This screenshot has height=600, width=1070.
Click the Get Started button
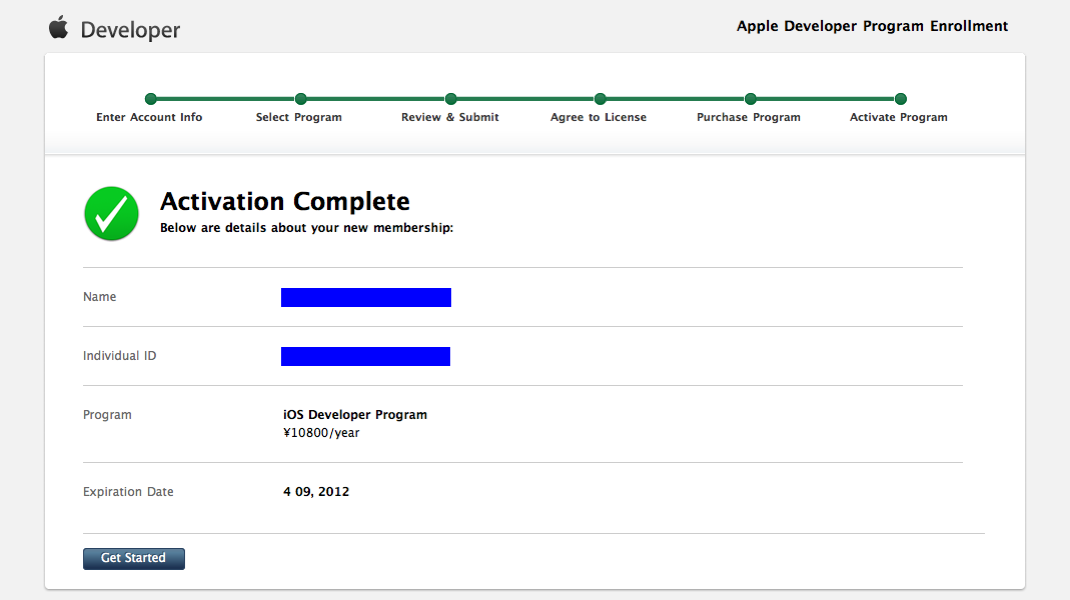pos(134,558)
